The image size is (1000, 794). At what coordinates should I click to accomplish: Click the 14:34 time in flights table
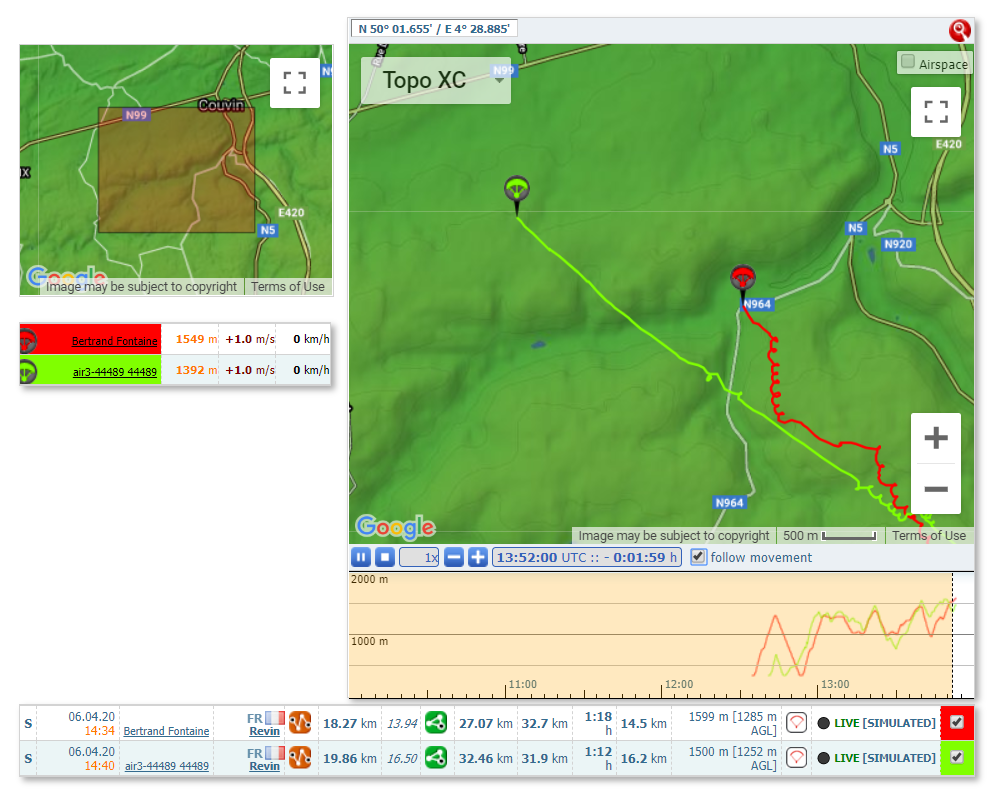coord(99,731)
